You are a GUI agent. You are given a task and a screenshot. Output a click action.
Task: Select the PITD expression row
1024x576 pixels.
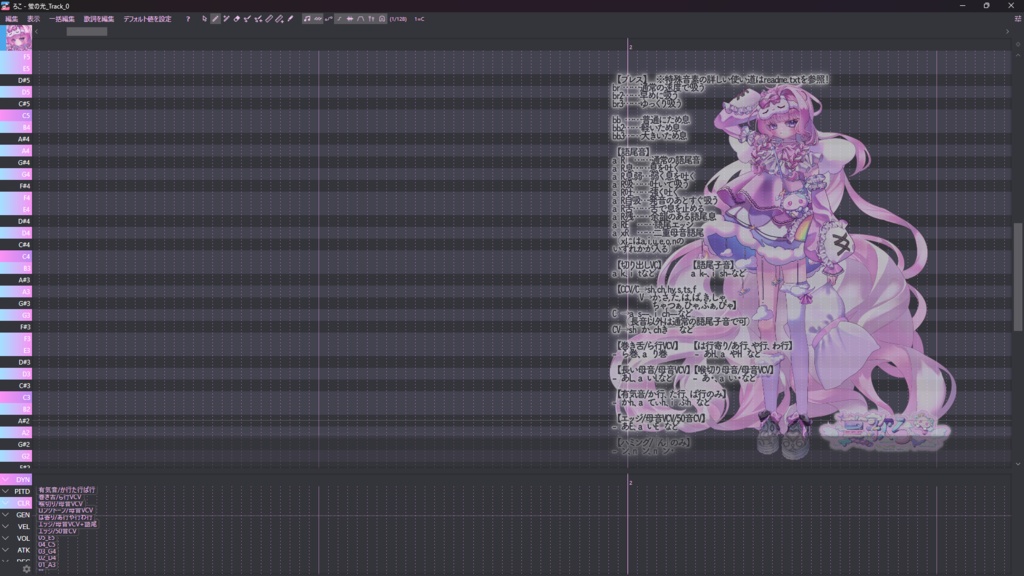click(x=16, y=491)
